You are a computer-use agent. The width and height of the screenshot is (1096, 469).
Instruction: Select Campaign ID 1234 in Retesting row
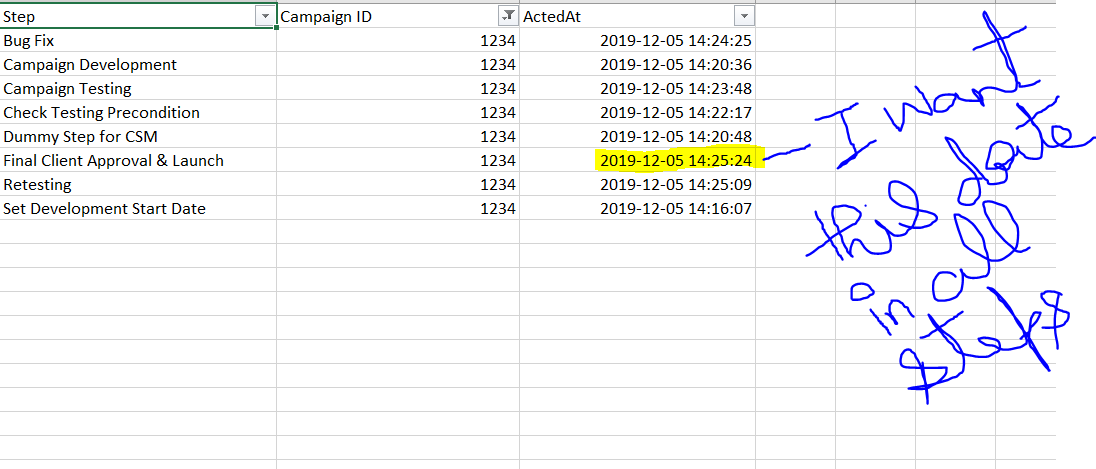click(x=398, y=185)
